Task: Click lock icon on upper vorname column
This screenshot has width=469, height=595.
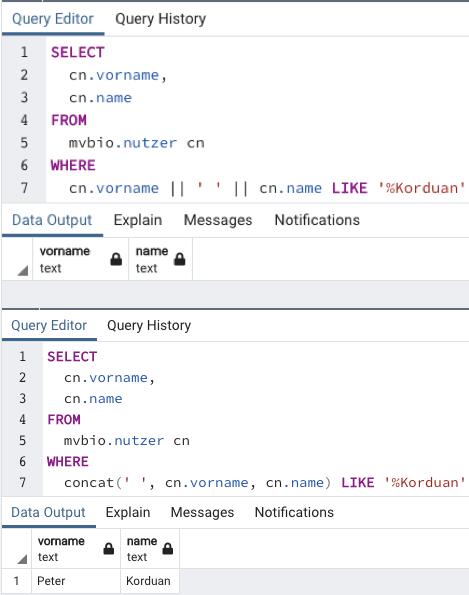Action: [116, 259]
